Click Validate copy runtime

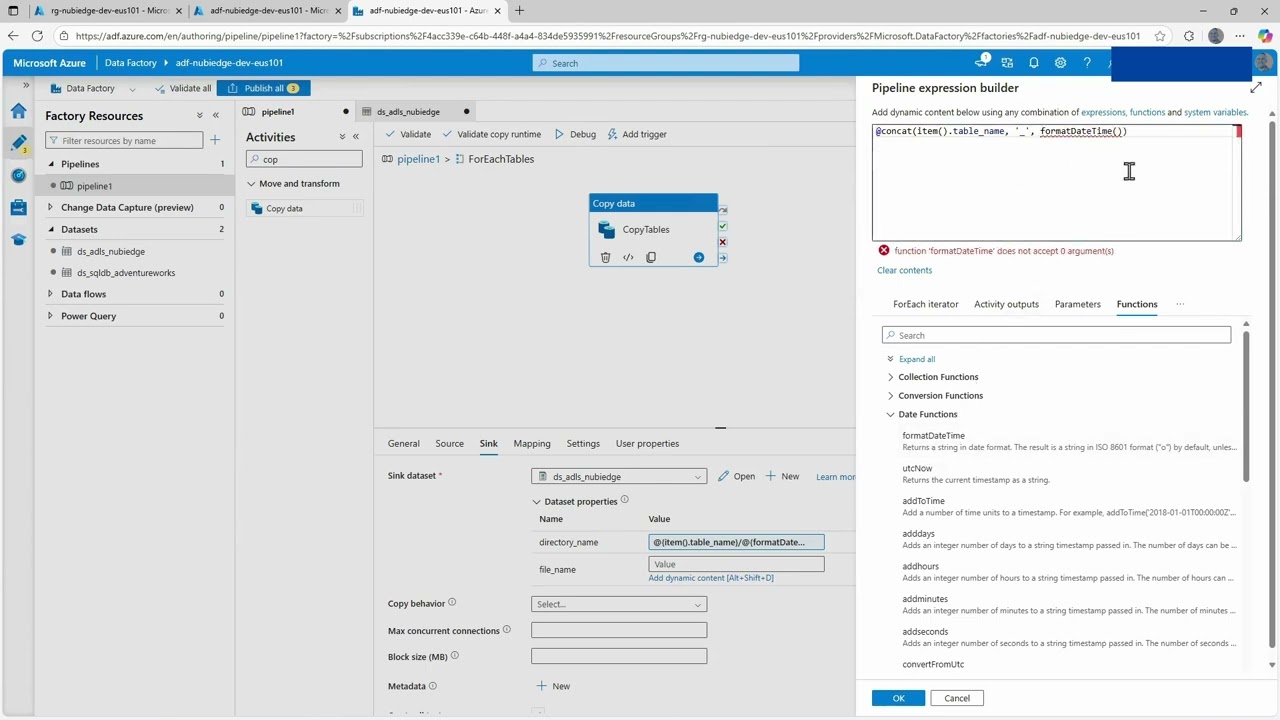coord(491,134)
